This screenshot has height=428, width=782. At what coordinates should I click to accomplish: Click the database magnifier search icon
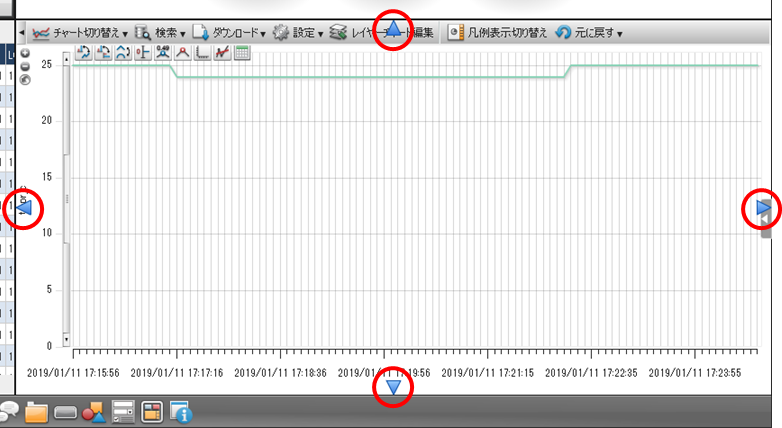click(x=143, y=33)
